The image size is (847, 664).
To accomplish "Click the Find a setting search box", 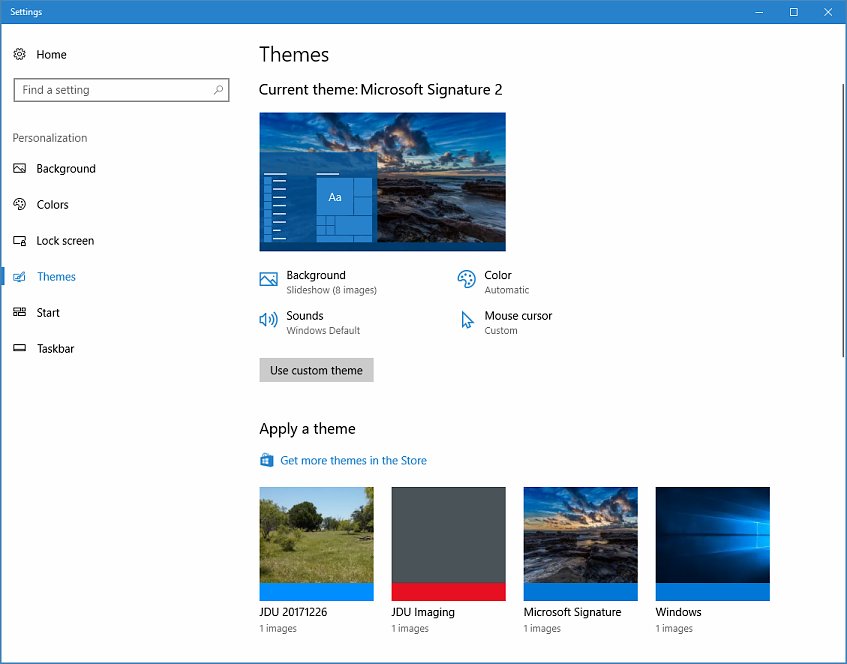I will tap(122, 90).
